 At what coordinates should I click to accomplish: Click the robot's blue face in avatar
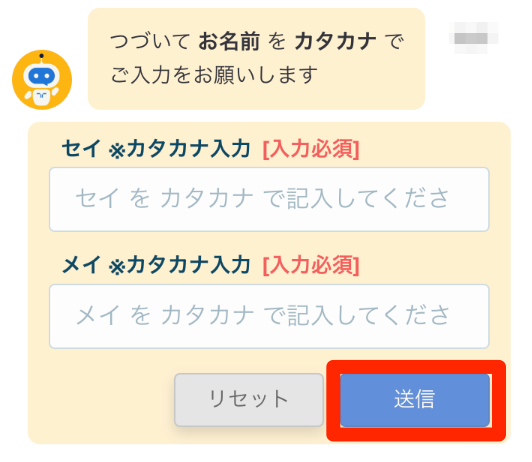41,76
